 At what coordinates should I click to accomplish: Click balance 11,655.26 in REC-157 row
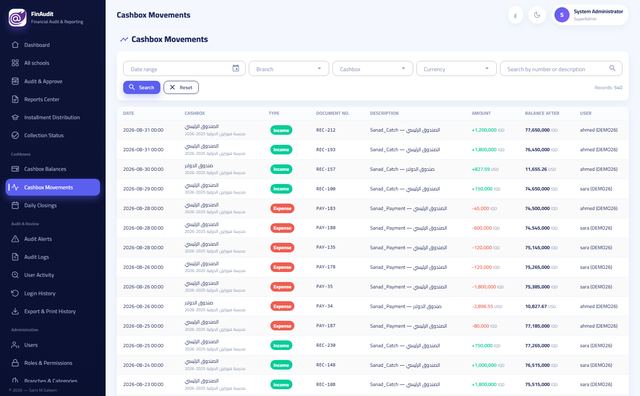point(536,169)
